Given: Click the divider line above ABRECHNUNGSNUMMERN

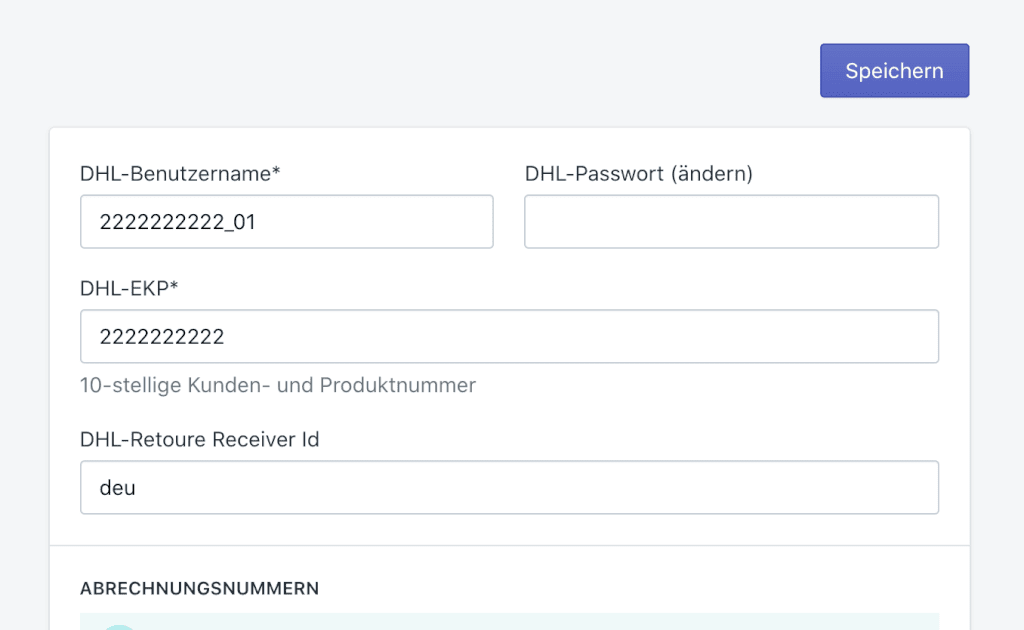Looking at the screenshot, I should (509, 546).
